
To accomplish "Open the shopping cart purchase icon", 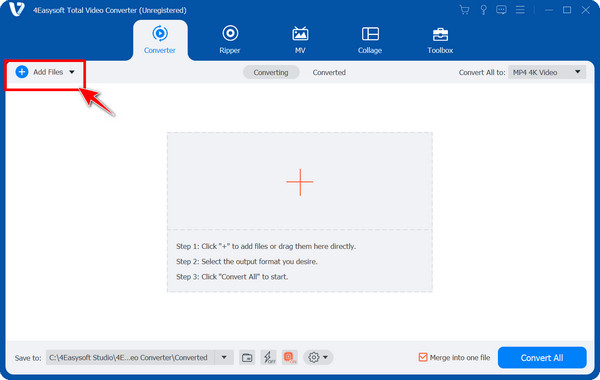I will (x=464, y=10).
